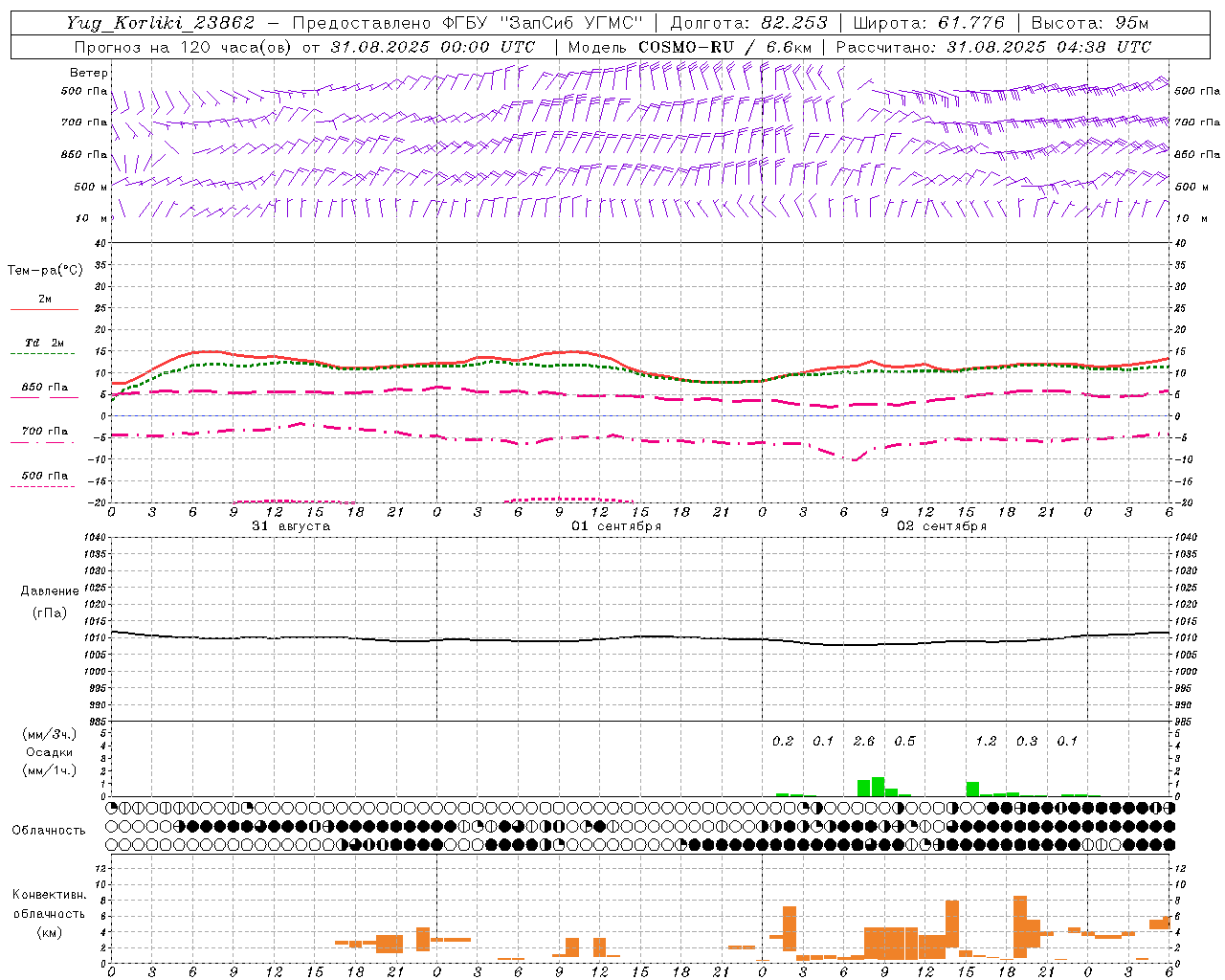Click the tallest orange convective cloud bar
Image resolution: width=1225 pixels, height=980 pixels.
coord(1019,926)
